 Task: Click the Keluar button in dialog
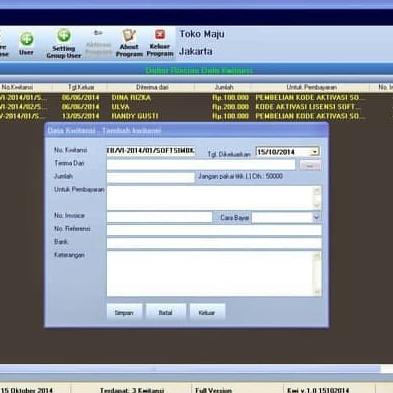(207, 313)
